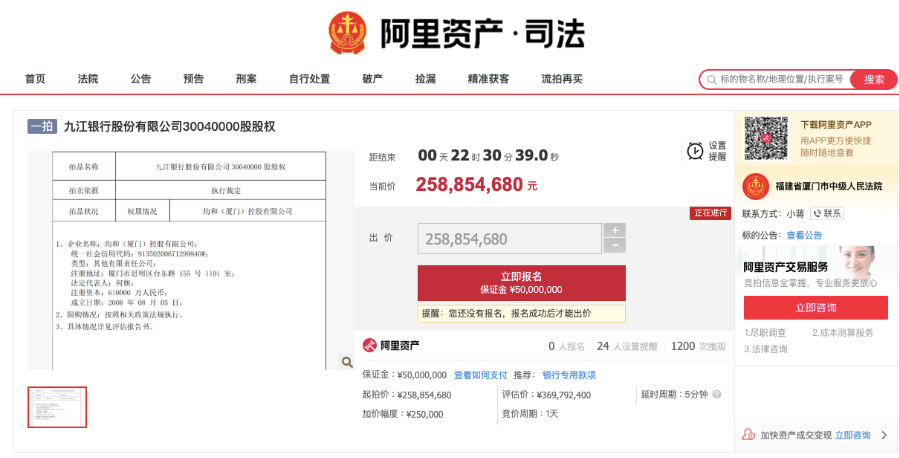Open the 首页 nav item
The width and height of the screenshot is (899, 458).
pos(35,79)
